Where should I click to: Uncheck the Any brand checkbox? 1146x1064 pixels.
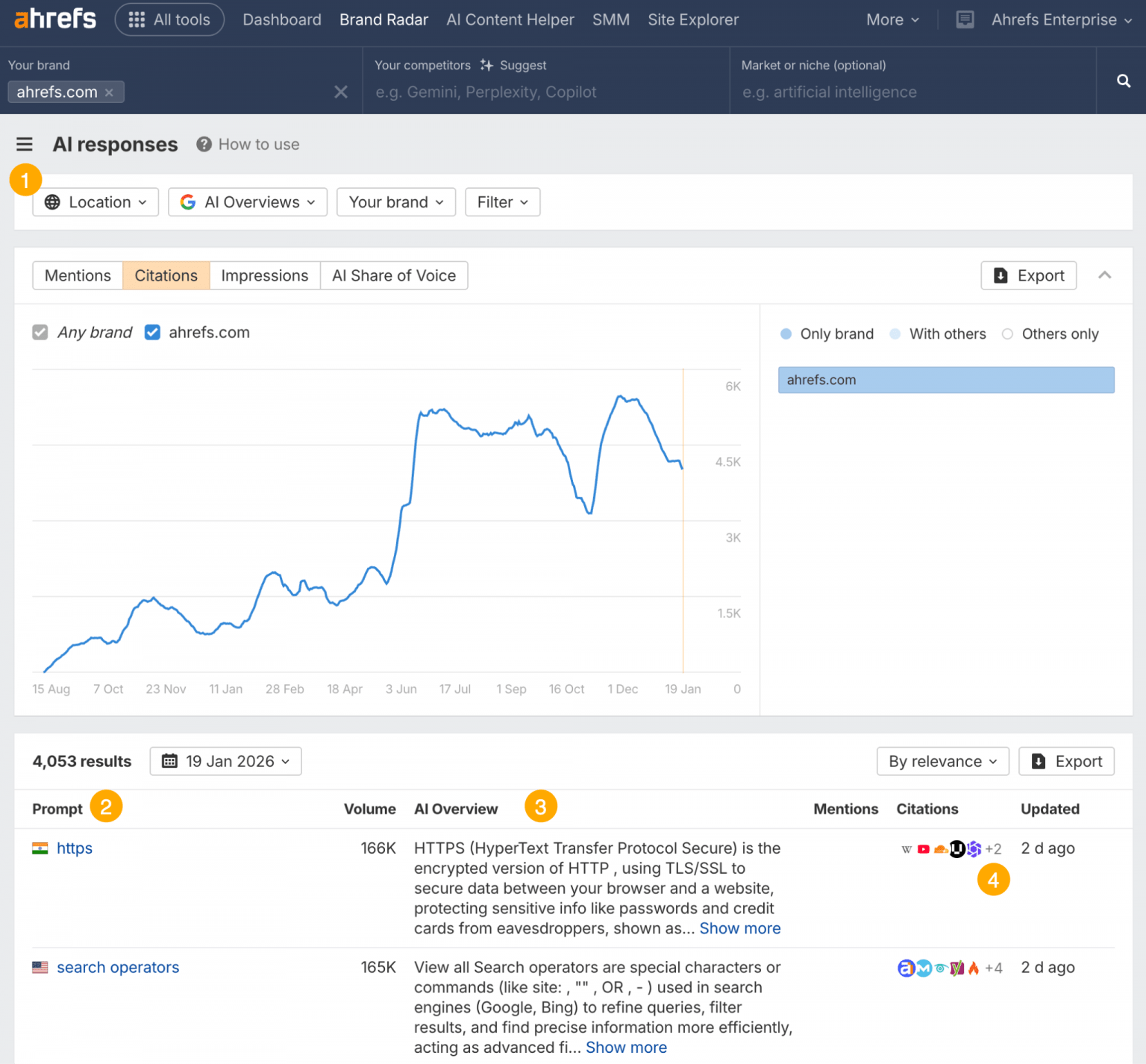click(40, 332)
